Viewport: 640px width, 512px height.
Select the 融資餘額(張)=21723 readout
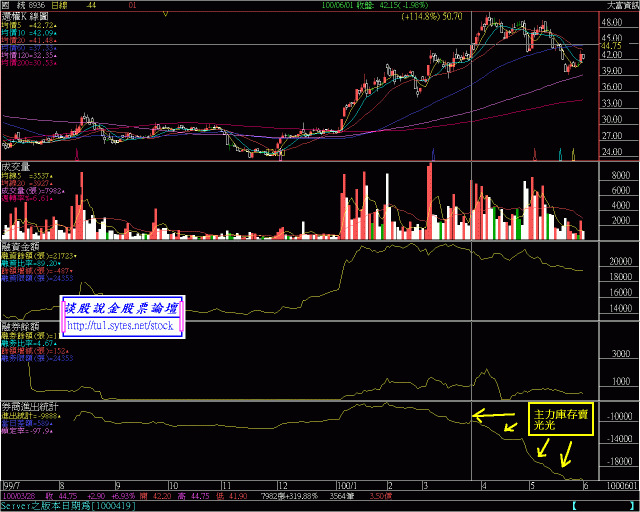39,256
